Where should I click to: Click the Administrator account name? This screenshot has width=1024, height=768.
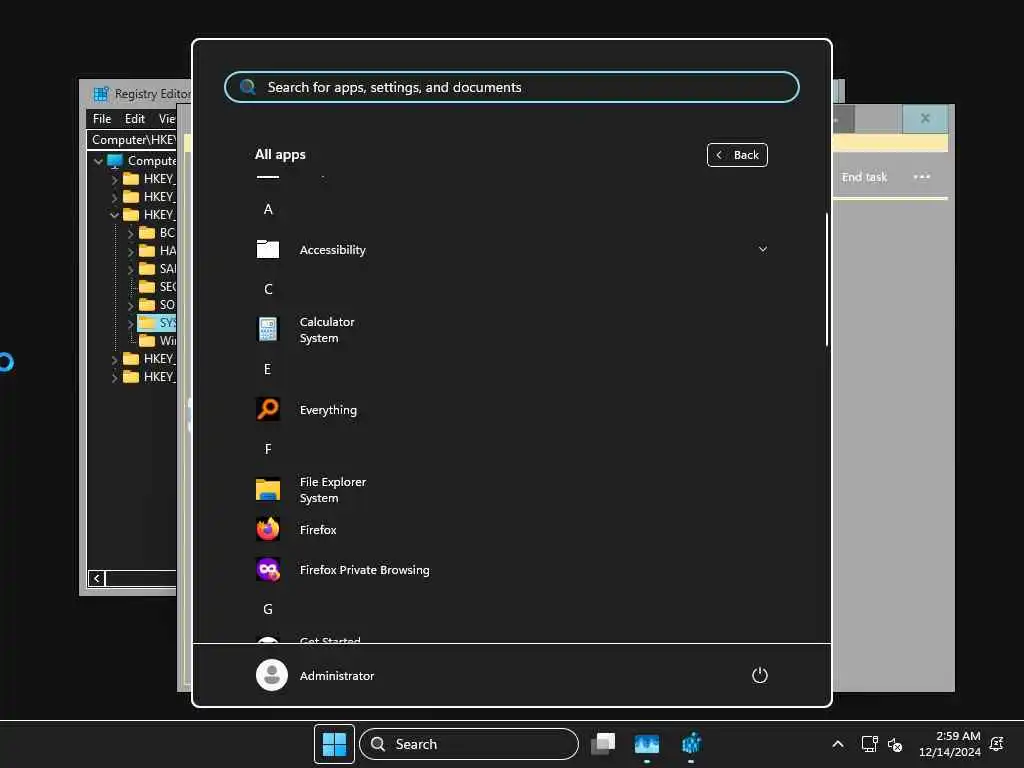336,676
